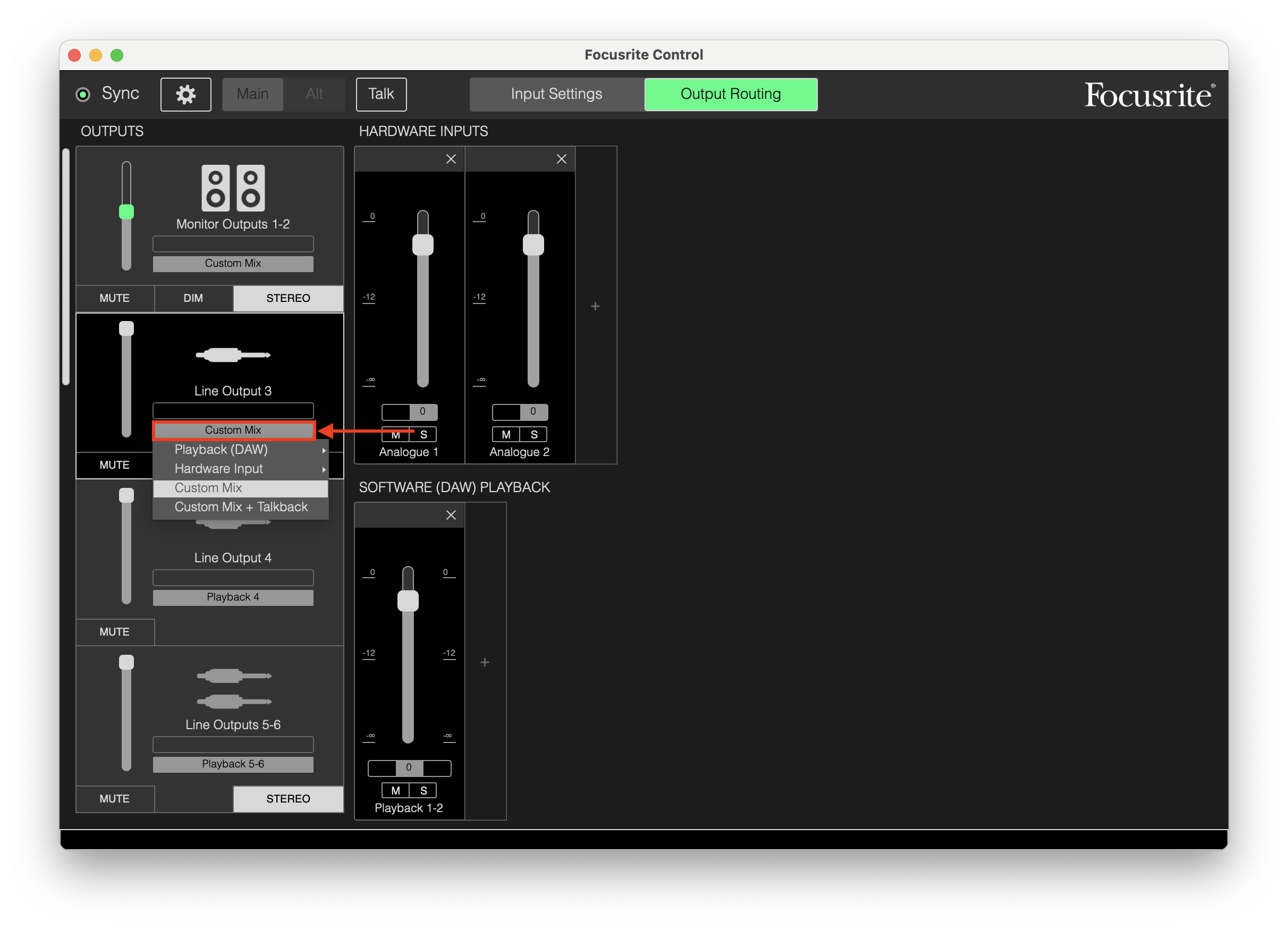This screenshot has width=1288, height=929.
Task: Click the Playback 1-2 level fader handle
Action: coord(408,601)
